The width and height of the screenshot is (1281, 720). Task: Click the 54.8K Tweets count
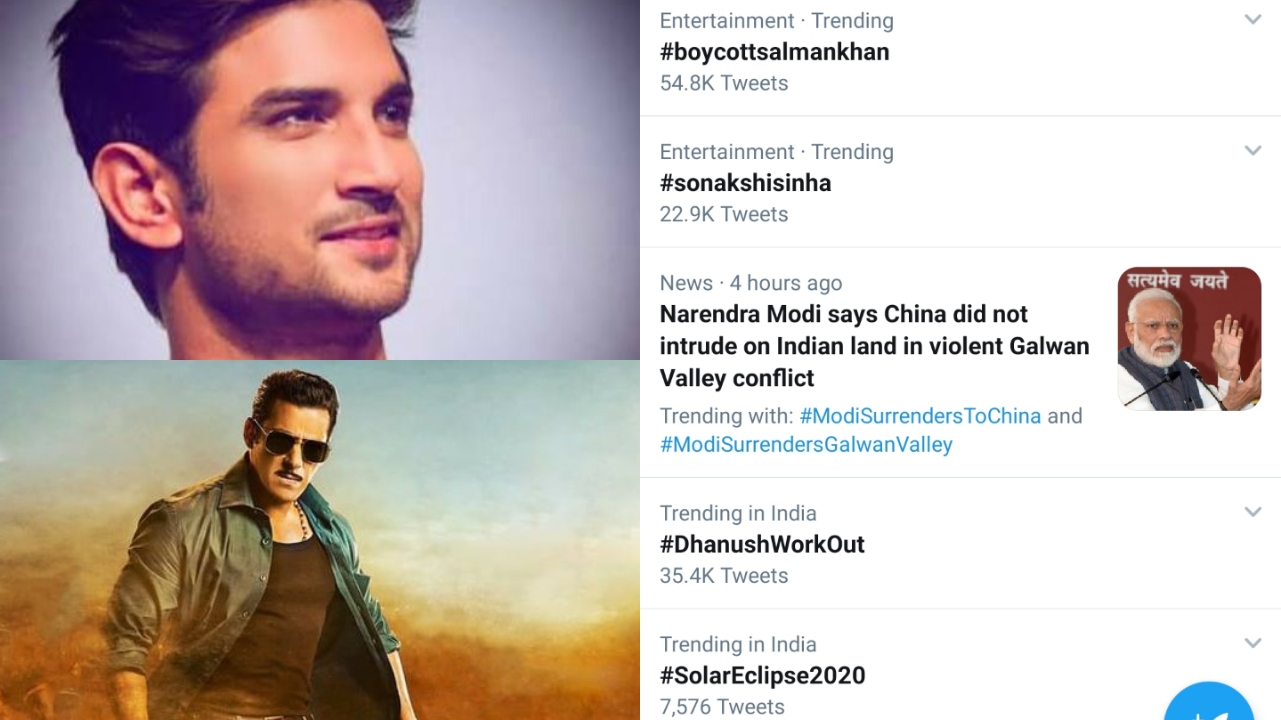tap(724, 83)
